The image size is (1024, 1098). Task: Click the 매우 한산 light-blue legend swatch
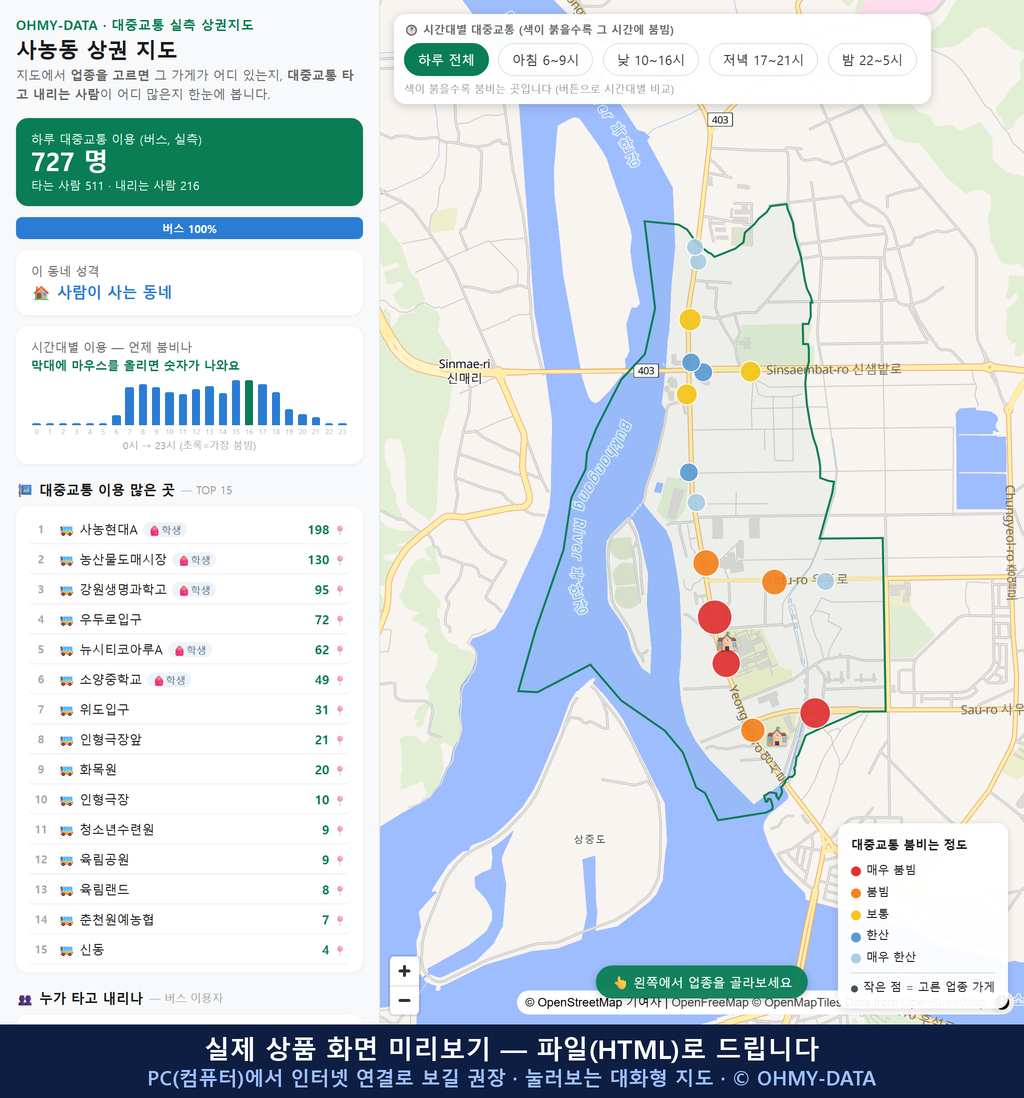tap(855, 958)
